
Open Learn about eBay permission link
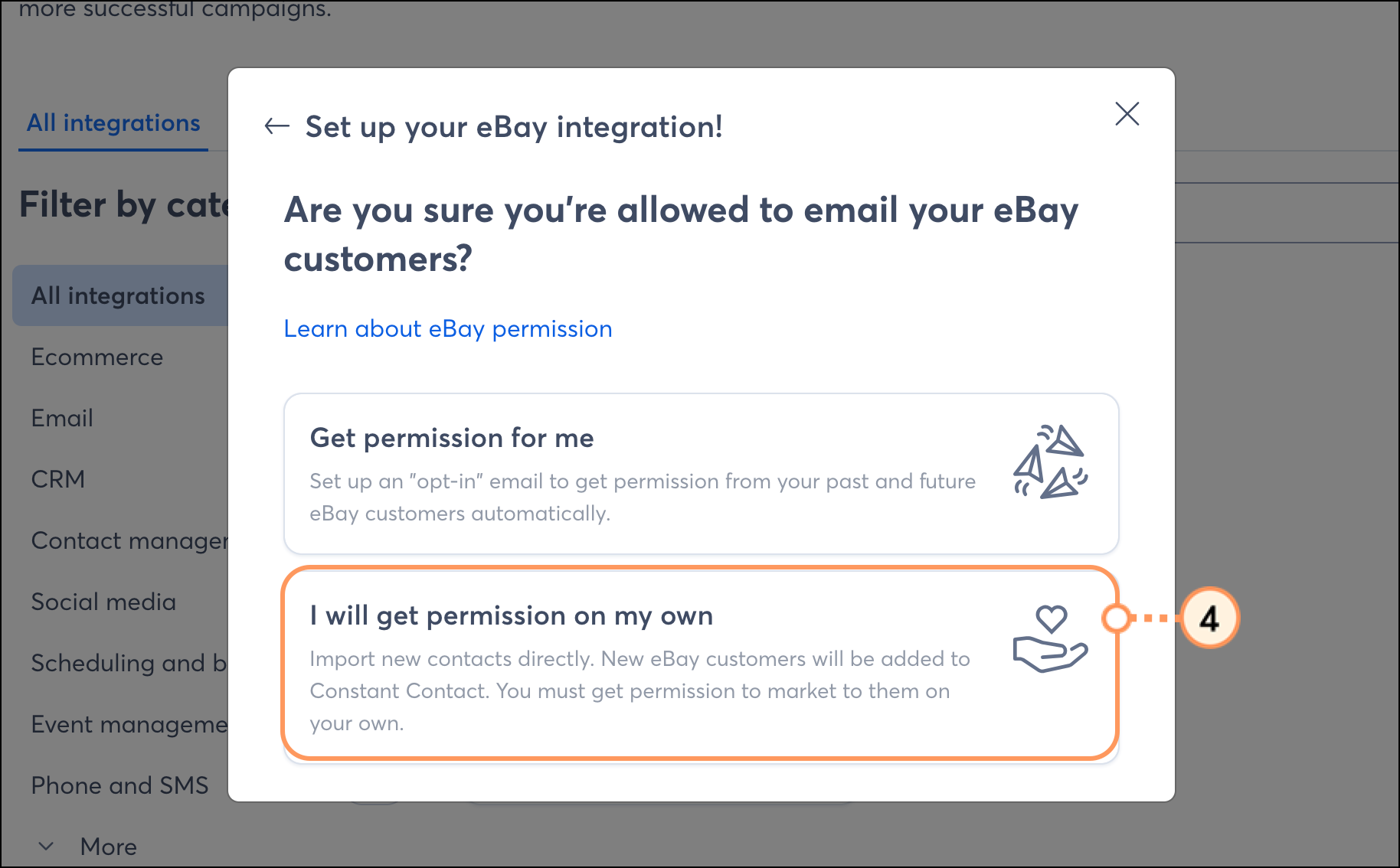coord(448,328)
